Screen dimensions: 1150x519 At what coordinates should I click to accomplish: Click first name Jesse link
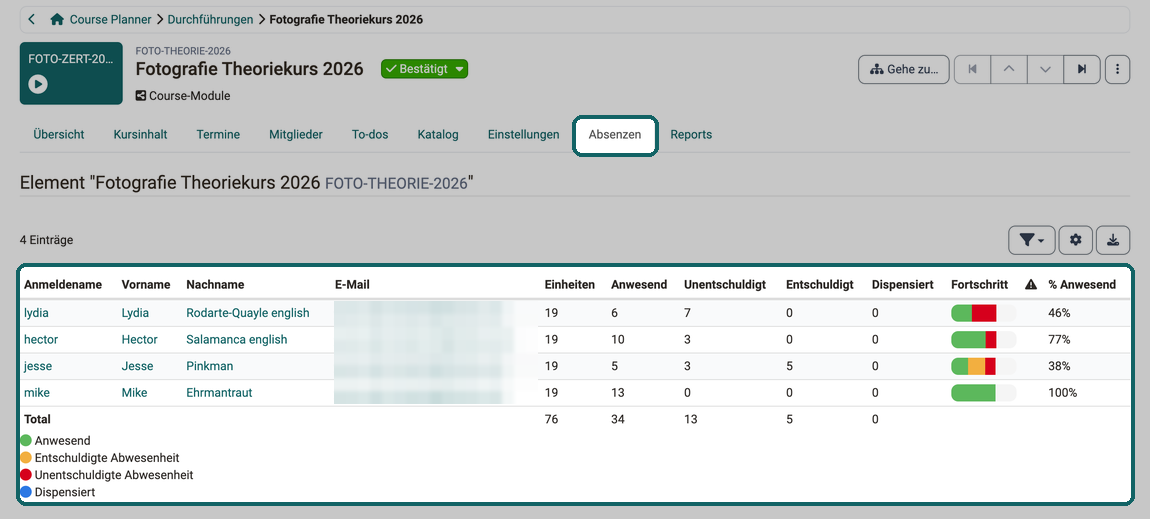click(136, 366)
